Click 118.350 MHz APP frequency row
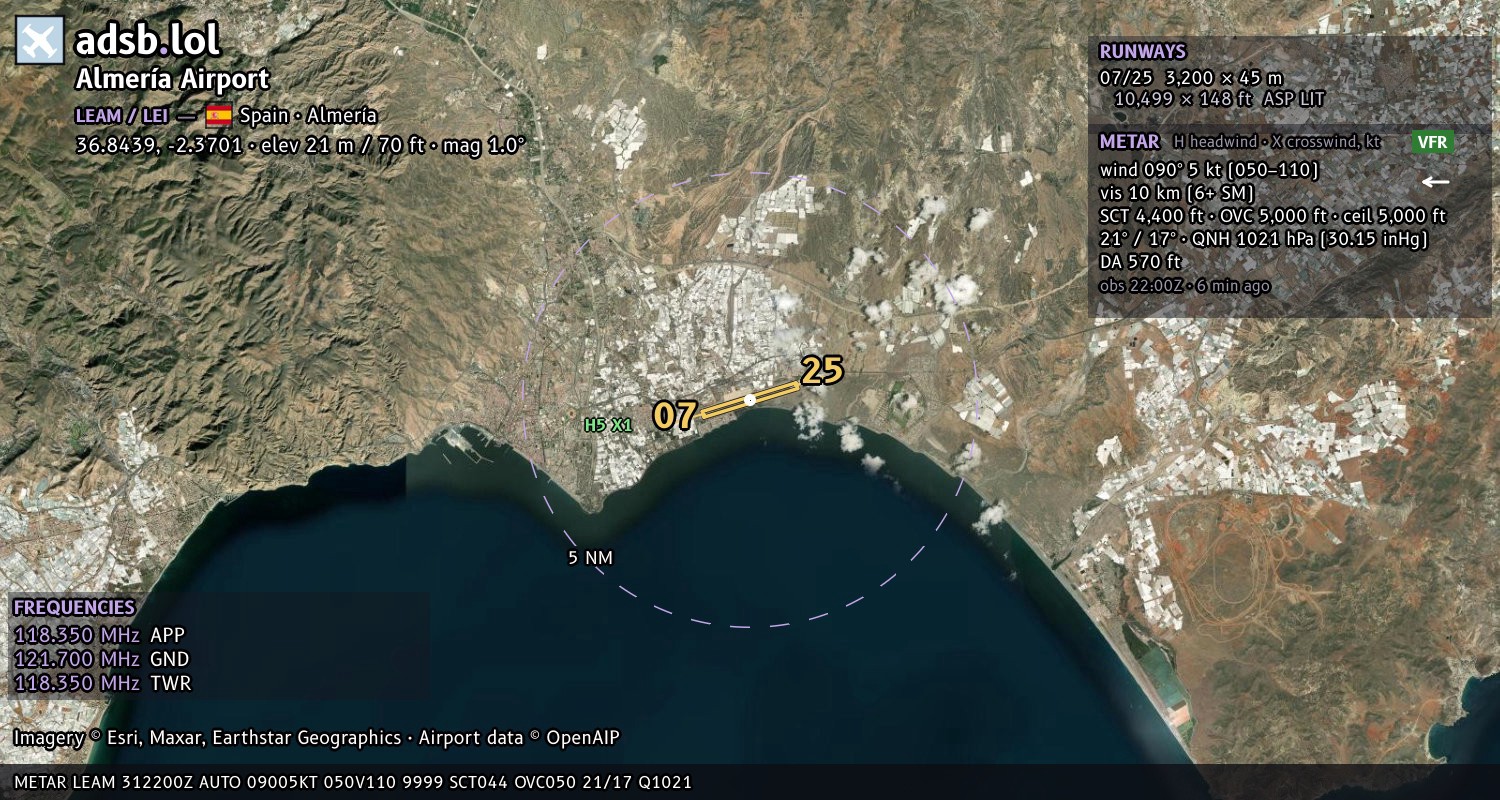 point(99,635)
